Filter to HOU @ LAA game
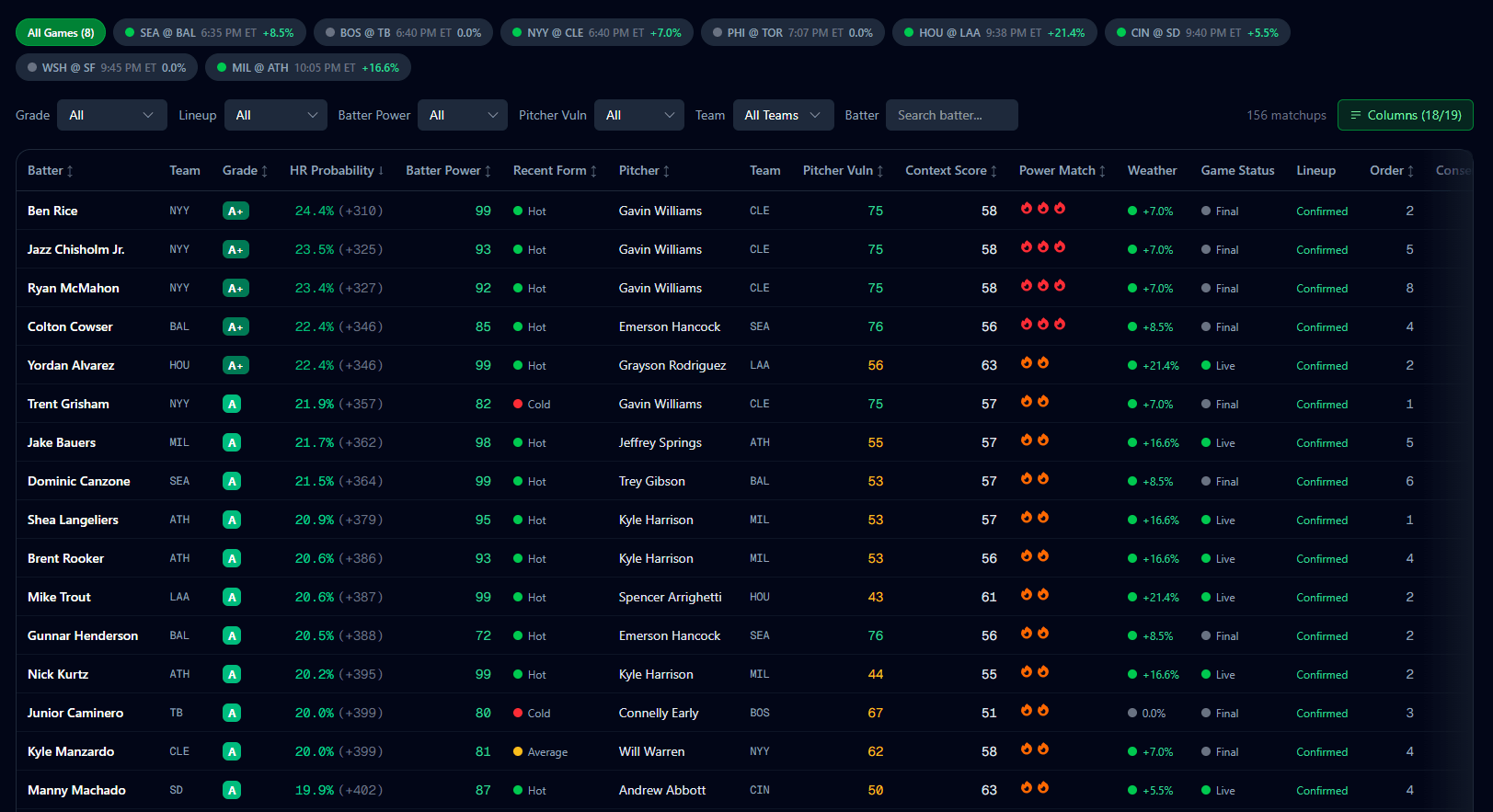 [x=994, y=32]
